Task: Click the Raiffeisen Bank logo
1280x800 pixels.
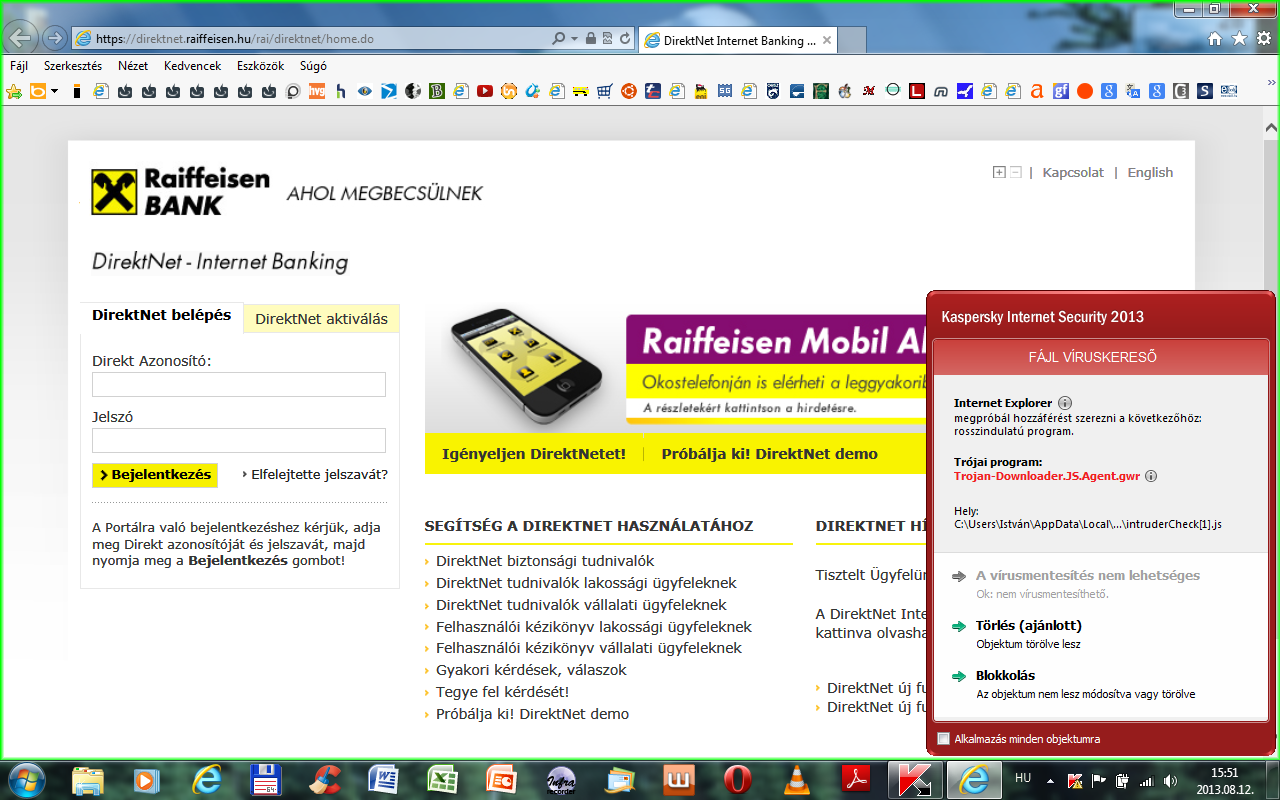Action: pos(181,191)
